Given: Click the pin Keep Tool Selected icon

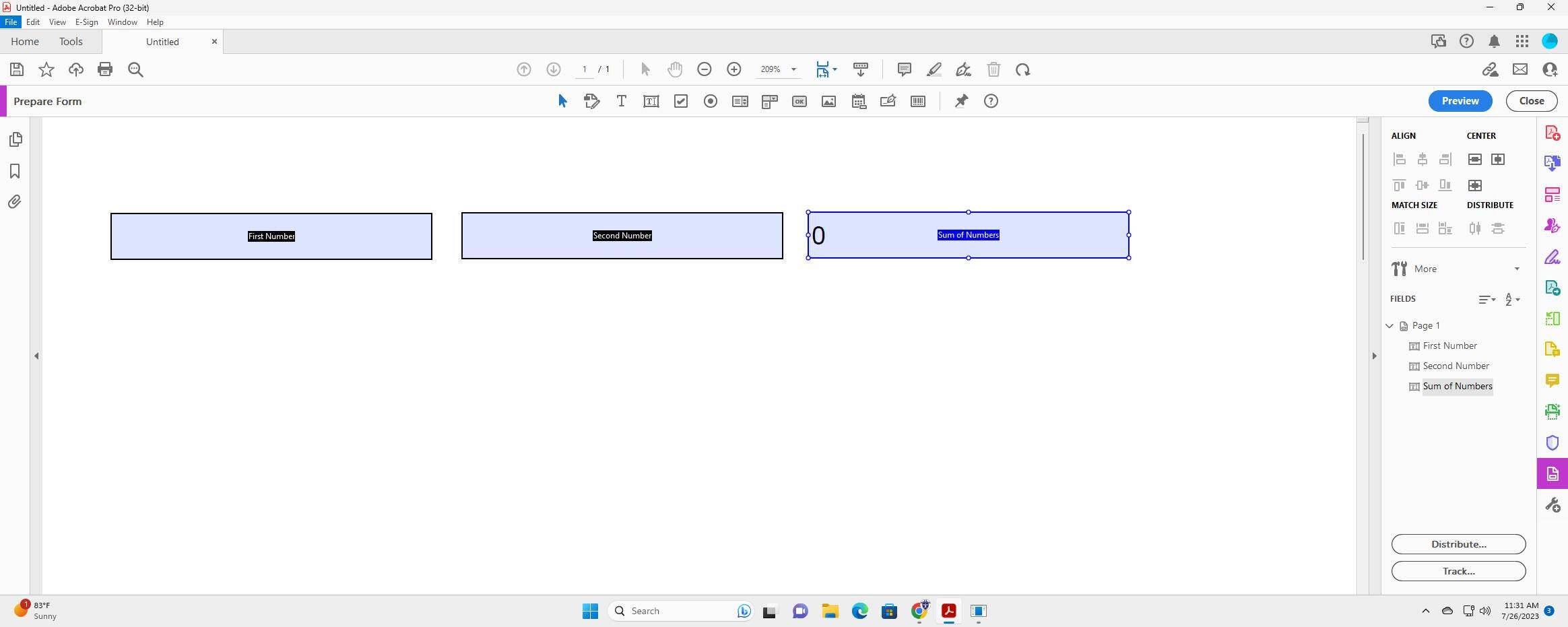Looking at the screenshot, I should [961, 101].
